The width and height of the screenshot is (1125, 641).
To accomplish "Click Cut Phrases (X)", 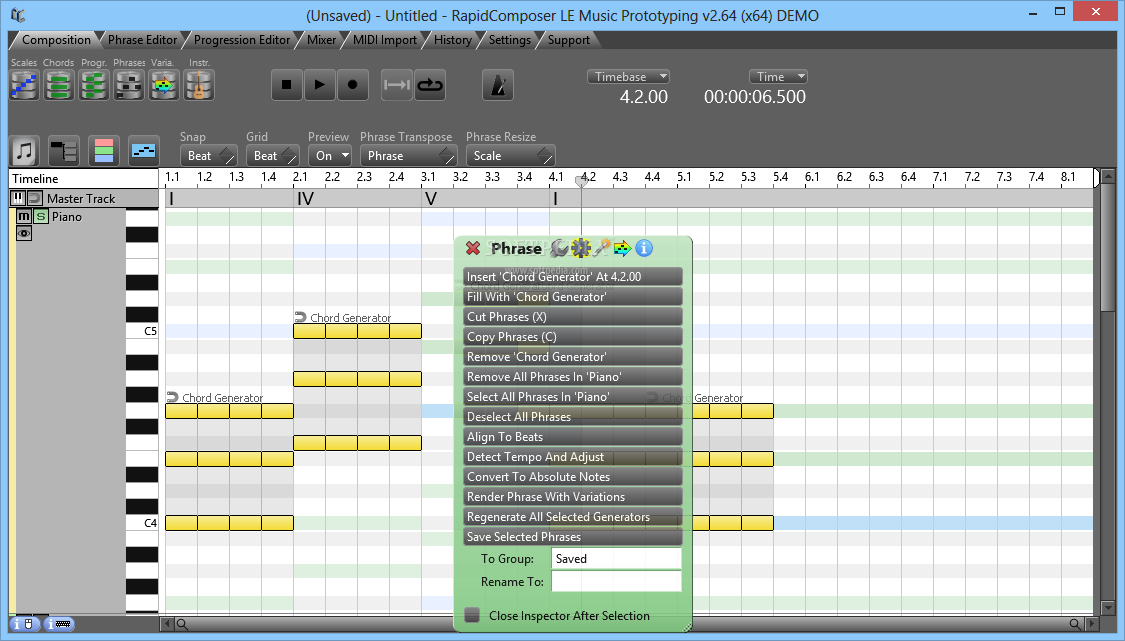I will pos(573,317).
